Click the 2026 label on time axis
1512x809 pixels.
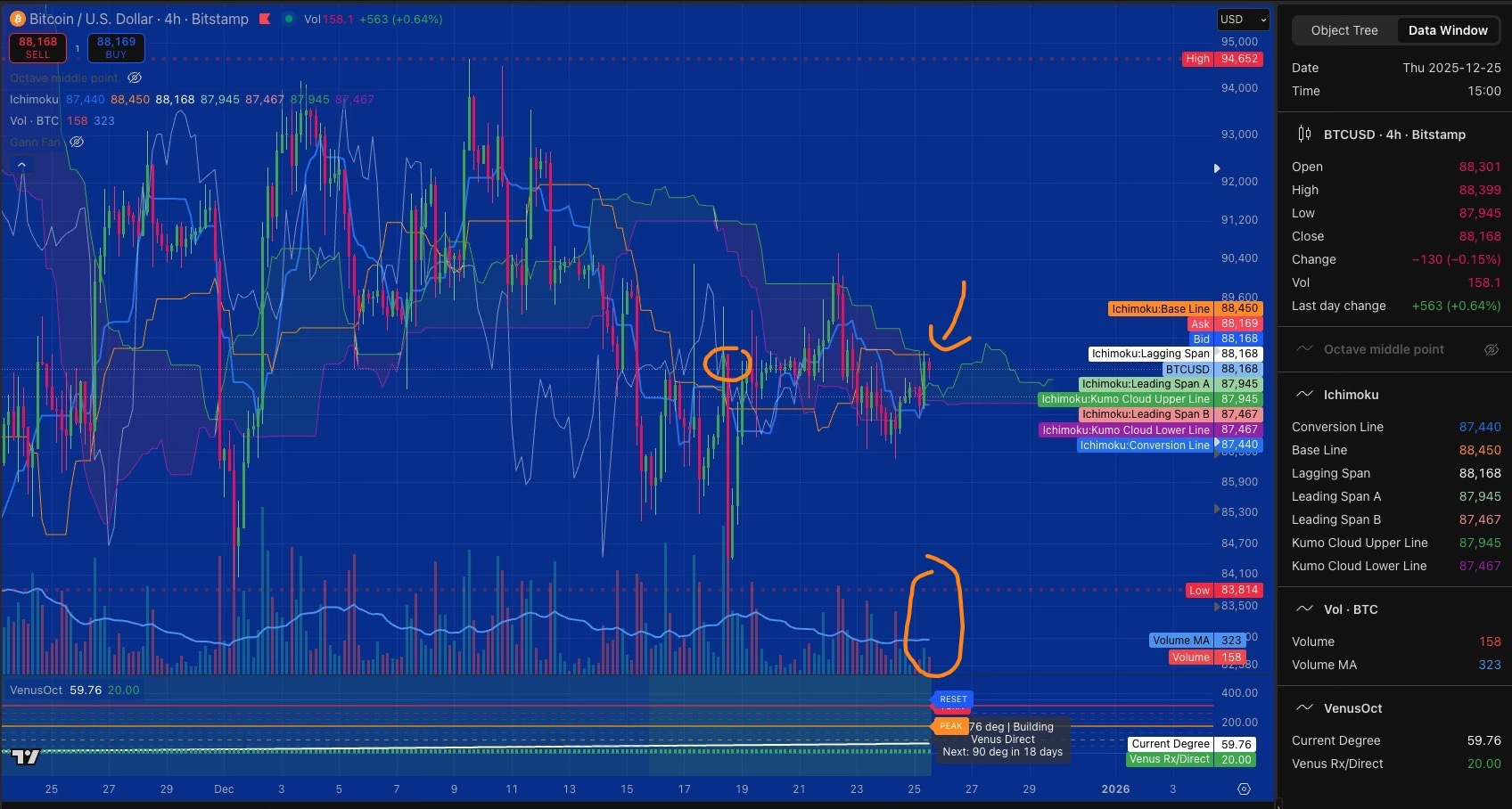click(1115, 789)
